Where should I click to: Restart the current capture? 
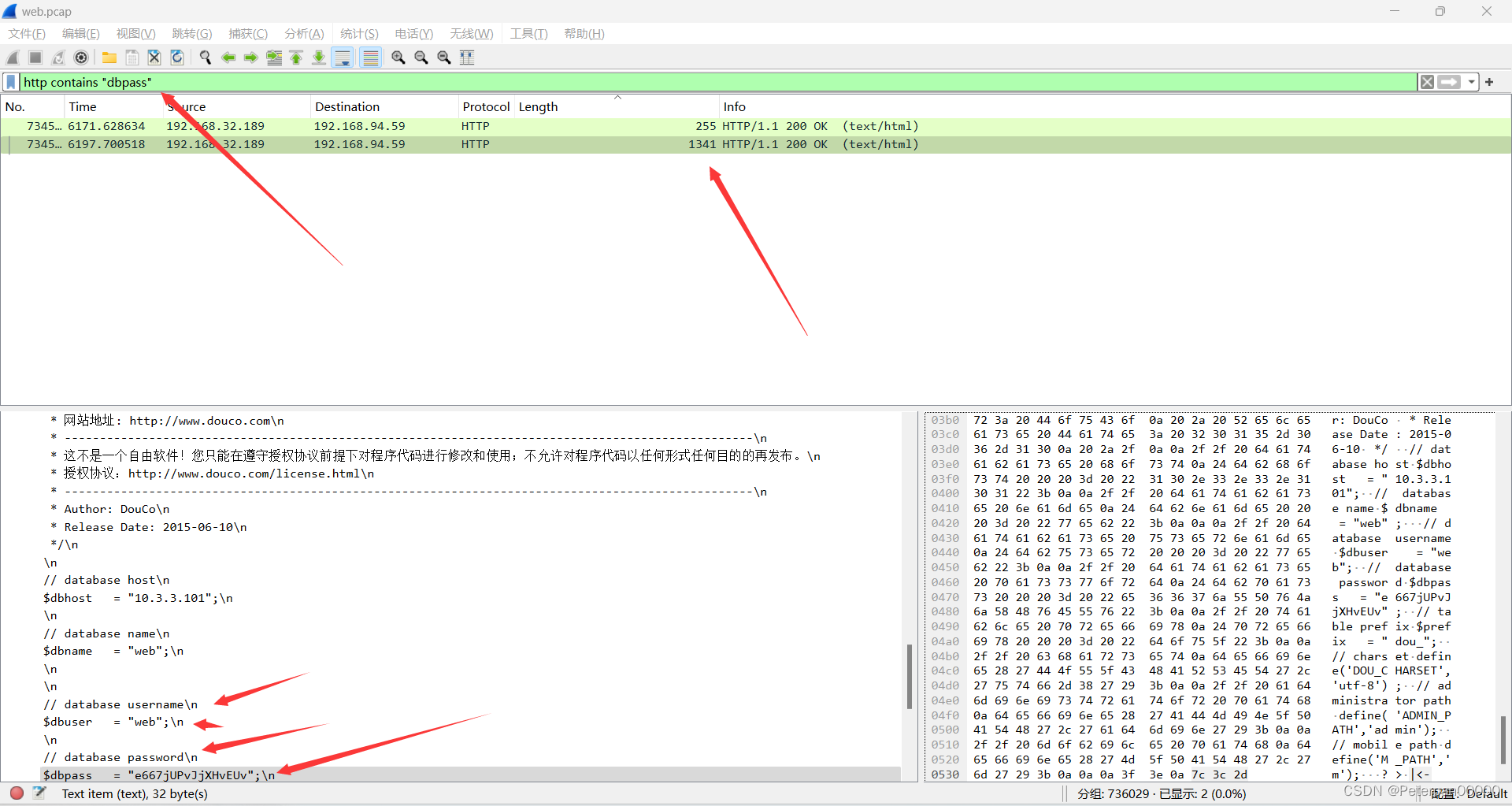58,58
